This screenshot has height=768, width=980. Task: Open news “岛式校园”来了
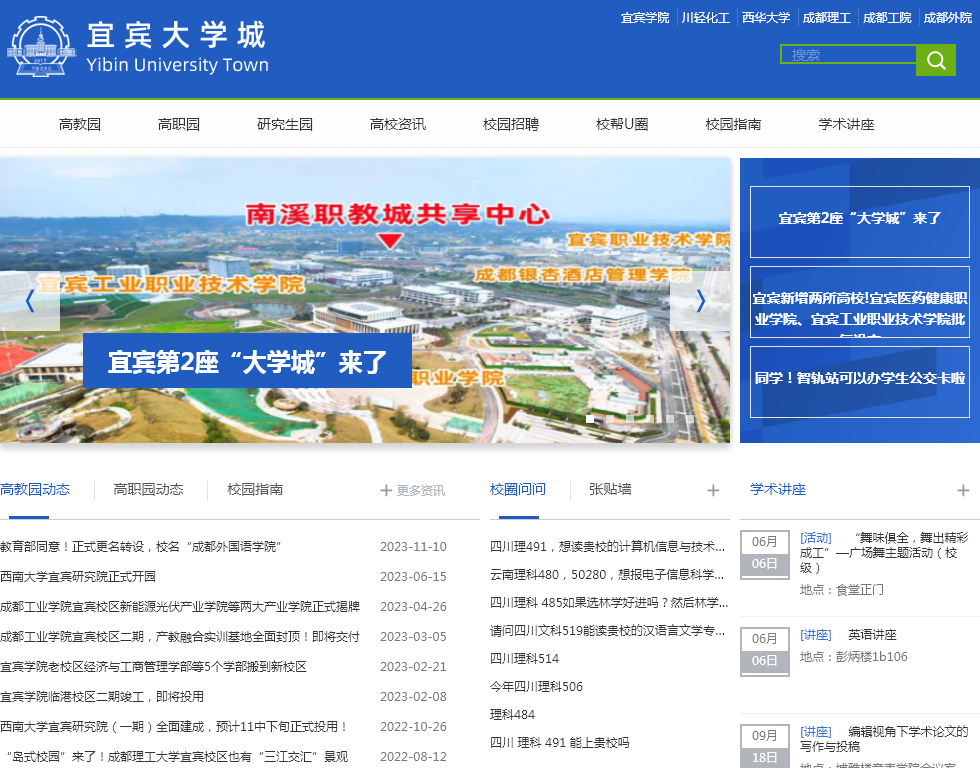(x=174, y=757)
